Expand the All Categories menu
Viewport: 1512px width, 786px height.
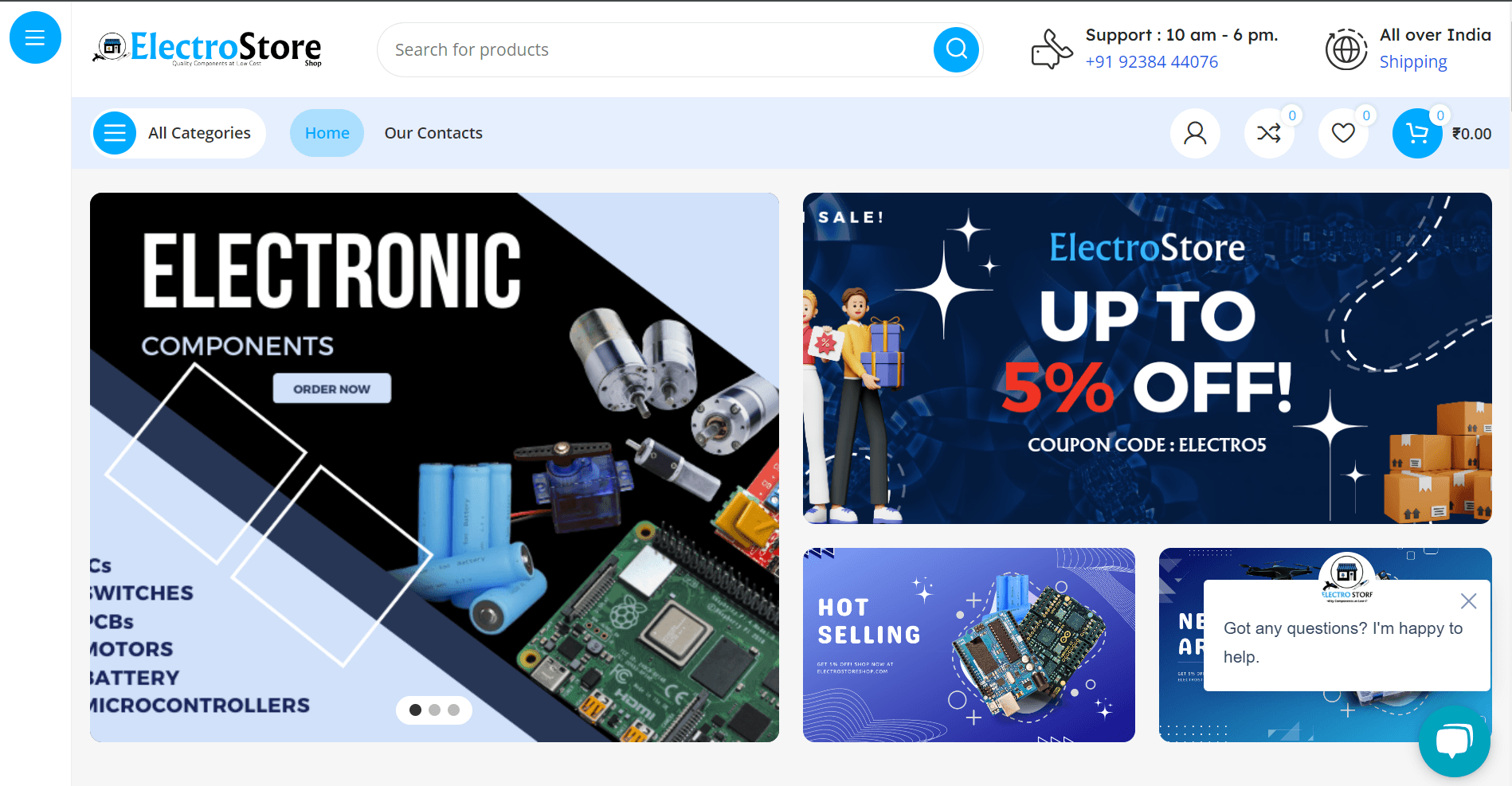point(179,133)
